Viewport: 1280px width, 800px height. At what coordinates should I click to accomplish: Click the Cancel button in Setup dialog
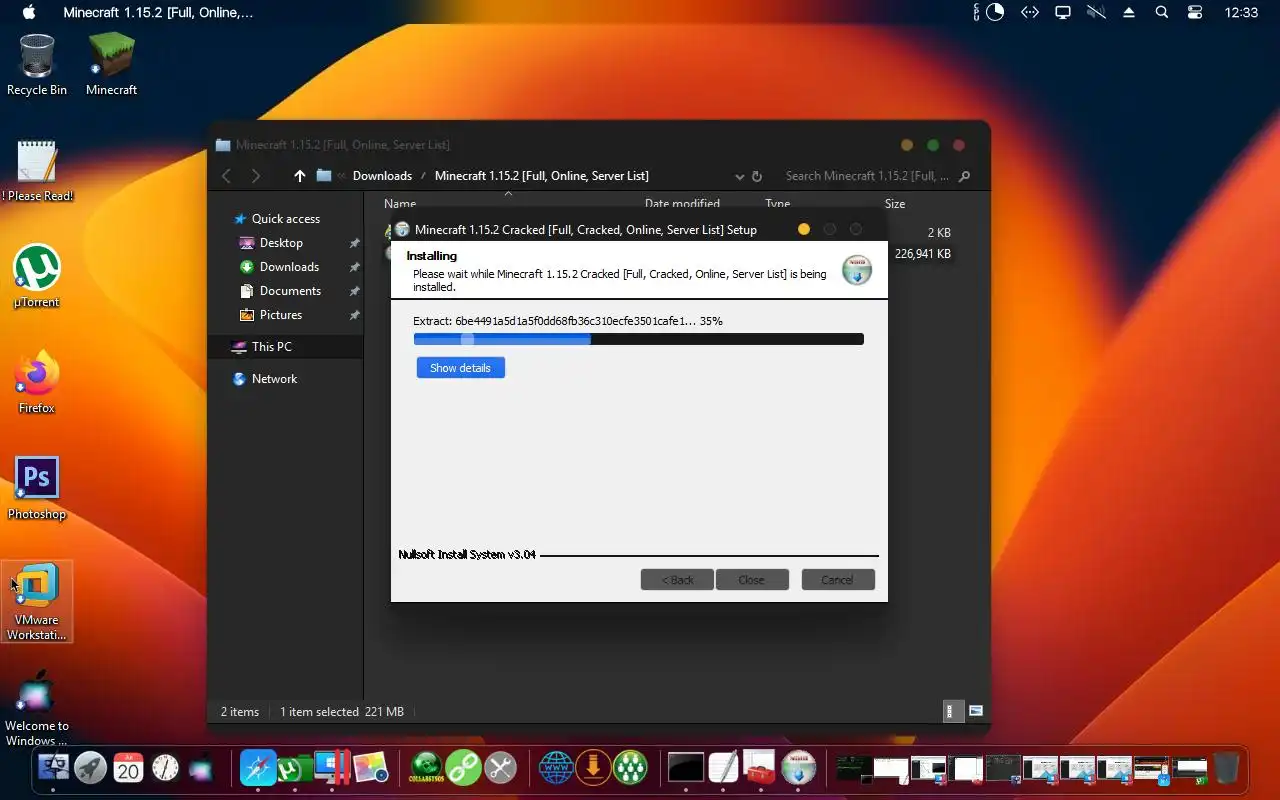tap(838, 580)
